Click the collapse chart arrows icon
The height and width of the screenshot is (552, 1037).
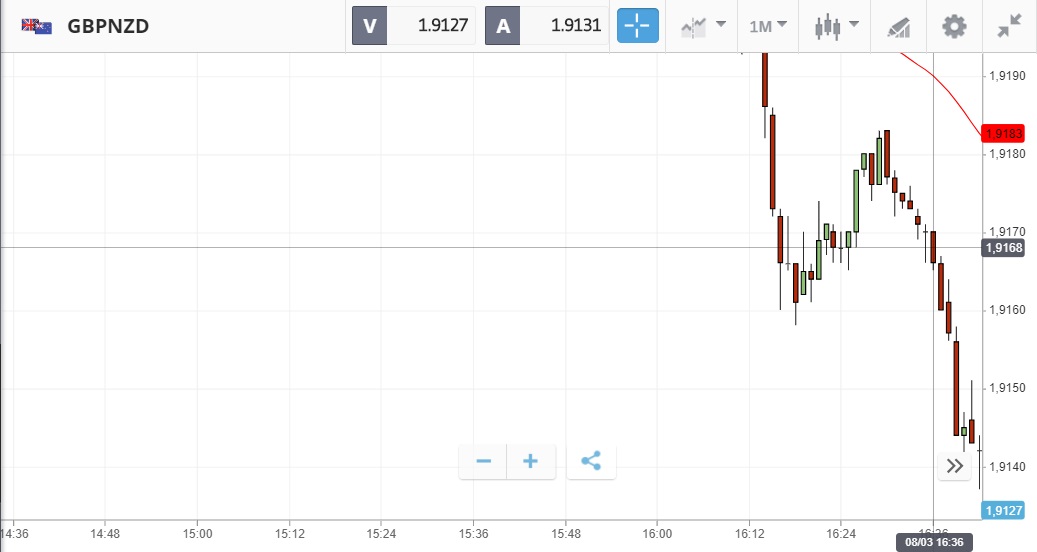[1008, 26]
